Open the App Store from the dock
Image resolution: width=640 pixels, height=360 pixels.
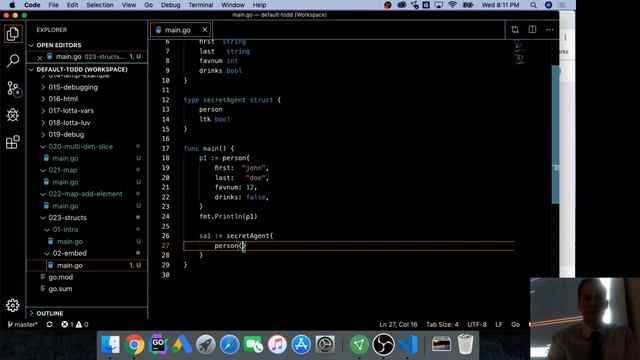[301, 344]
